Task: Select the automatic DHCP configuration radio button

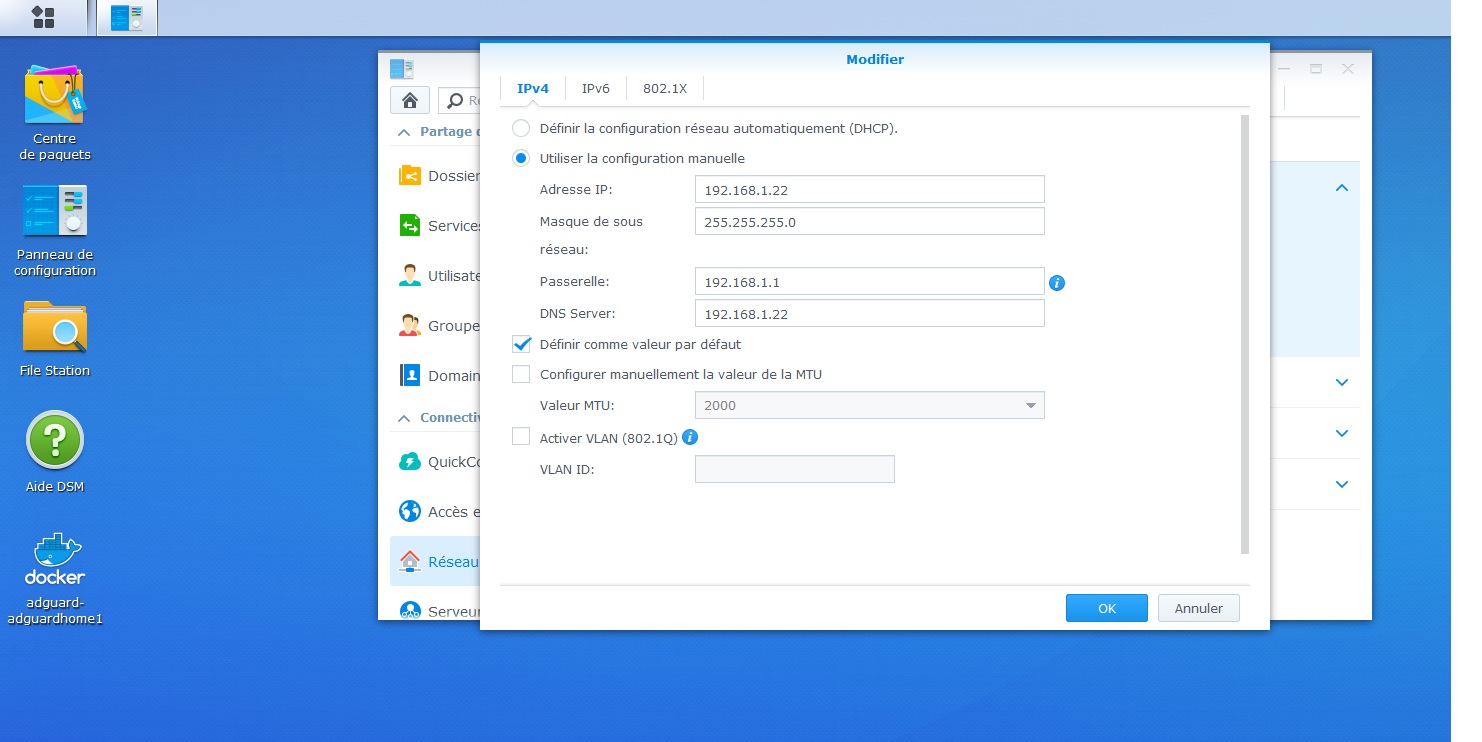Action: tap(521, 128)
